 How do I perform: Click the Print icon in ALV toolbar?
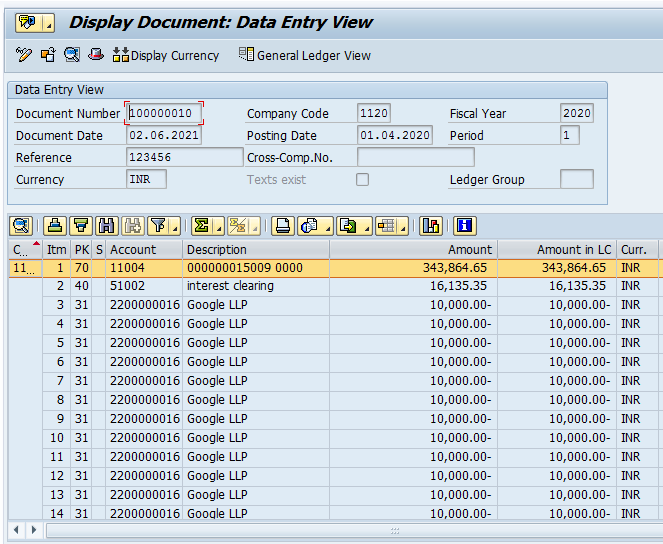pos(282,226)
